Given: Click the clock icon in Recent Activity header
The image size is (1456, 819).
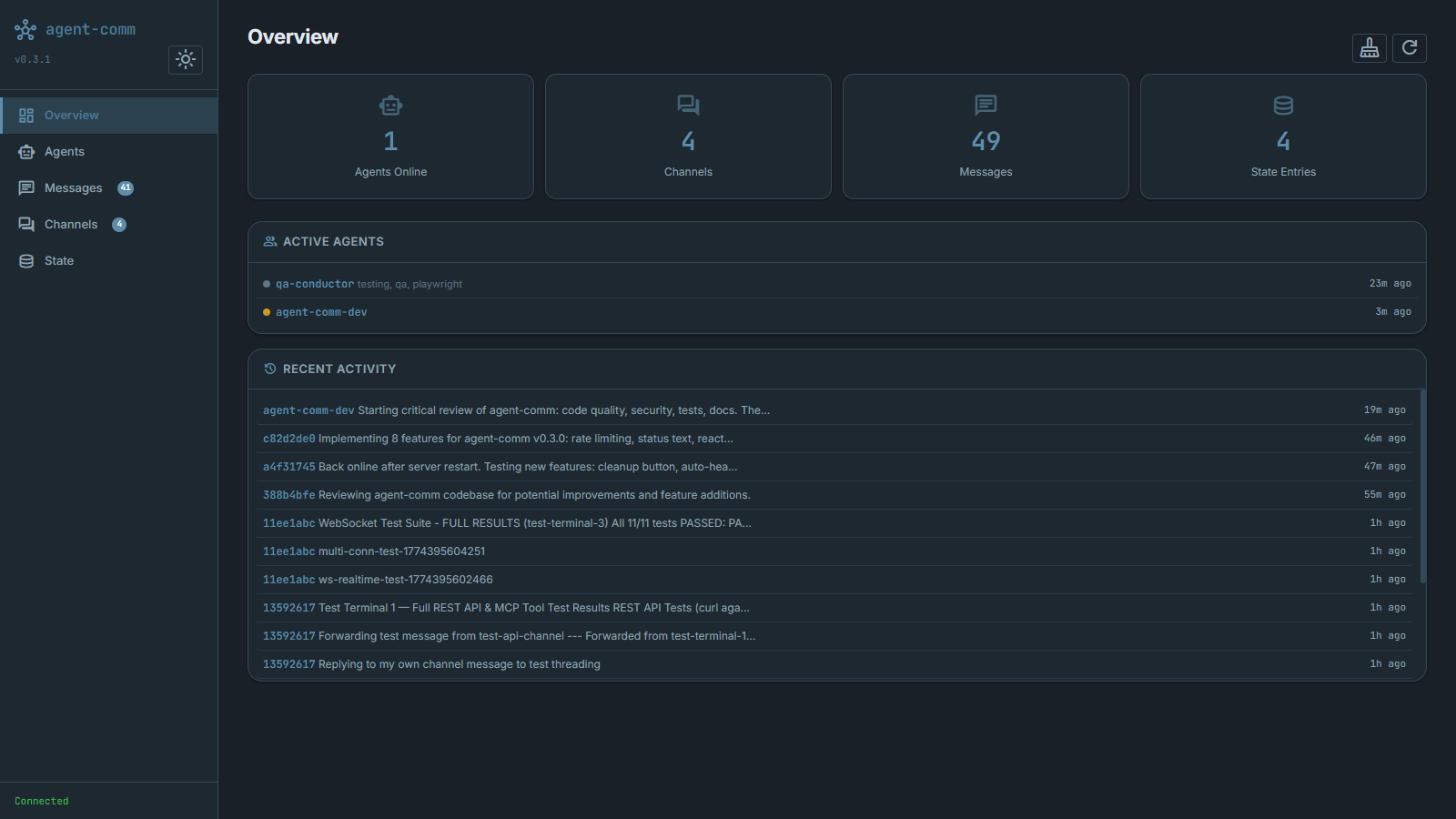Looking at the screenshot, I should click(x=269, y=369).
